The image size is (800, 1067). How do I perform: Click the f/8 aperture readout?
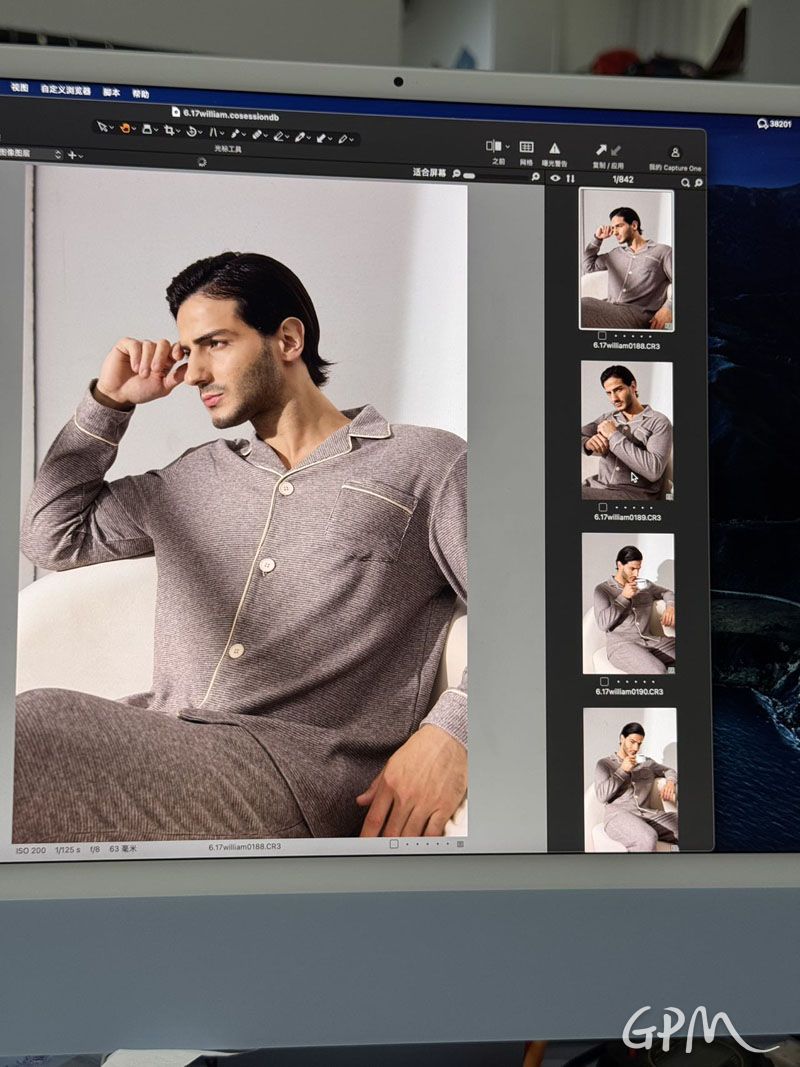[95, 849]
